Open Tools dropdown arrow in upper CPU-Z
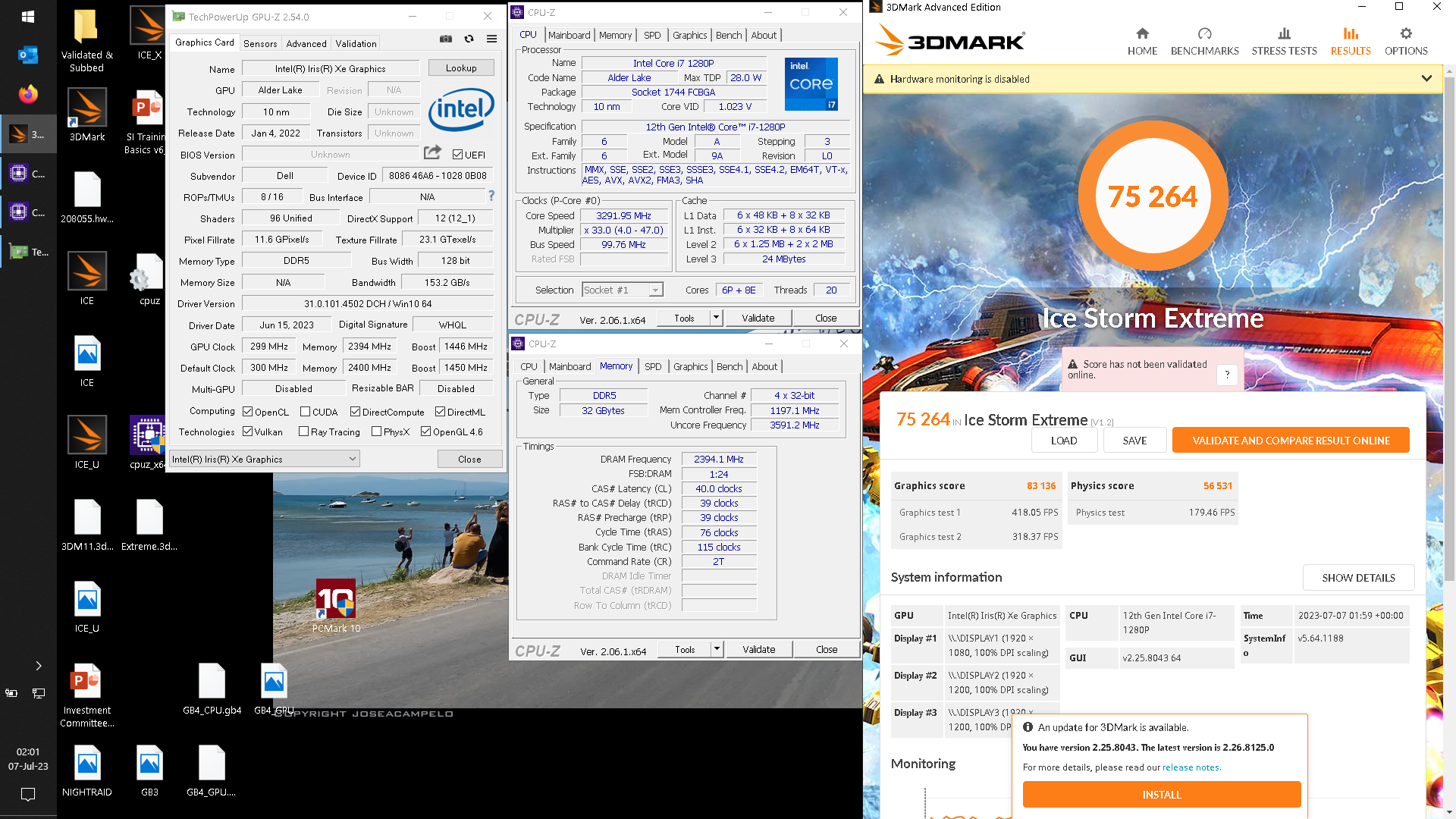 (x=716, y=318)
